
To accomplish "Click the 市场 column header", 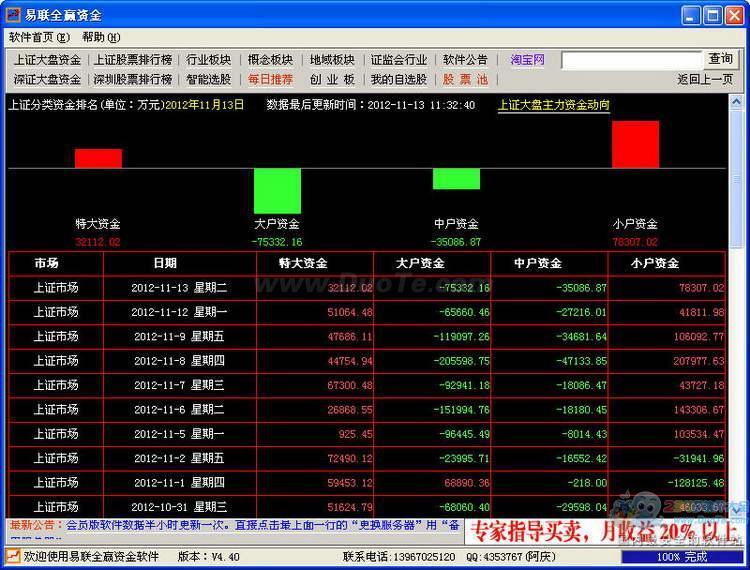I will pyautogui.click(x=46, y=263).
